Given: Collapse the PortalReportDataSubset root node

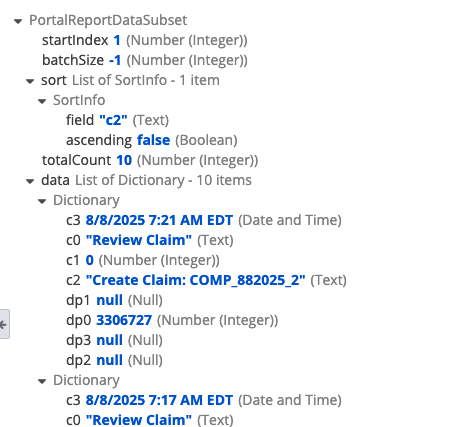Looking at the screenshot, I should 18,22.
